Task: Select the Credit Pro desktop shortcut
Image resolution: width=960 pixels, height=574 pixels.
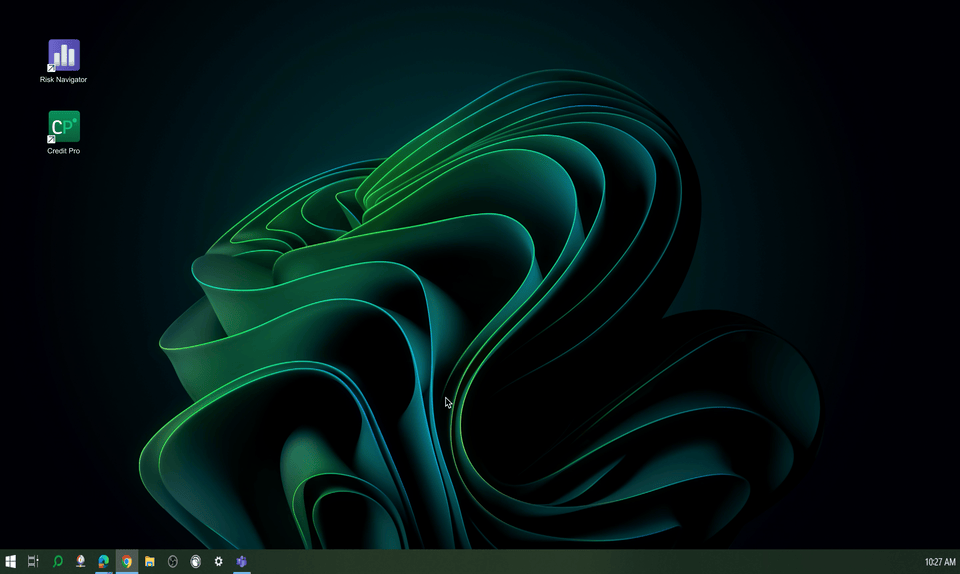Action: point(64,127)
